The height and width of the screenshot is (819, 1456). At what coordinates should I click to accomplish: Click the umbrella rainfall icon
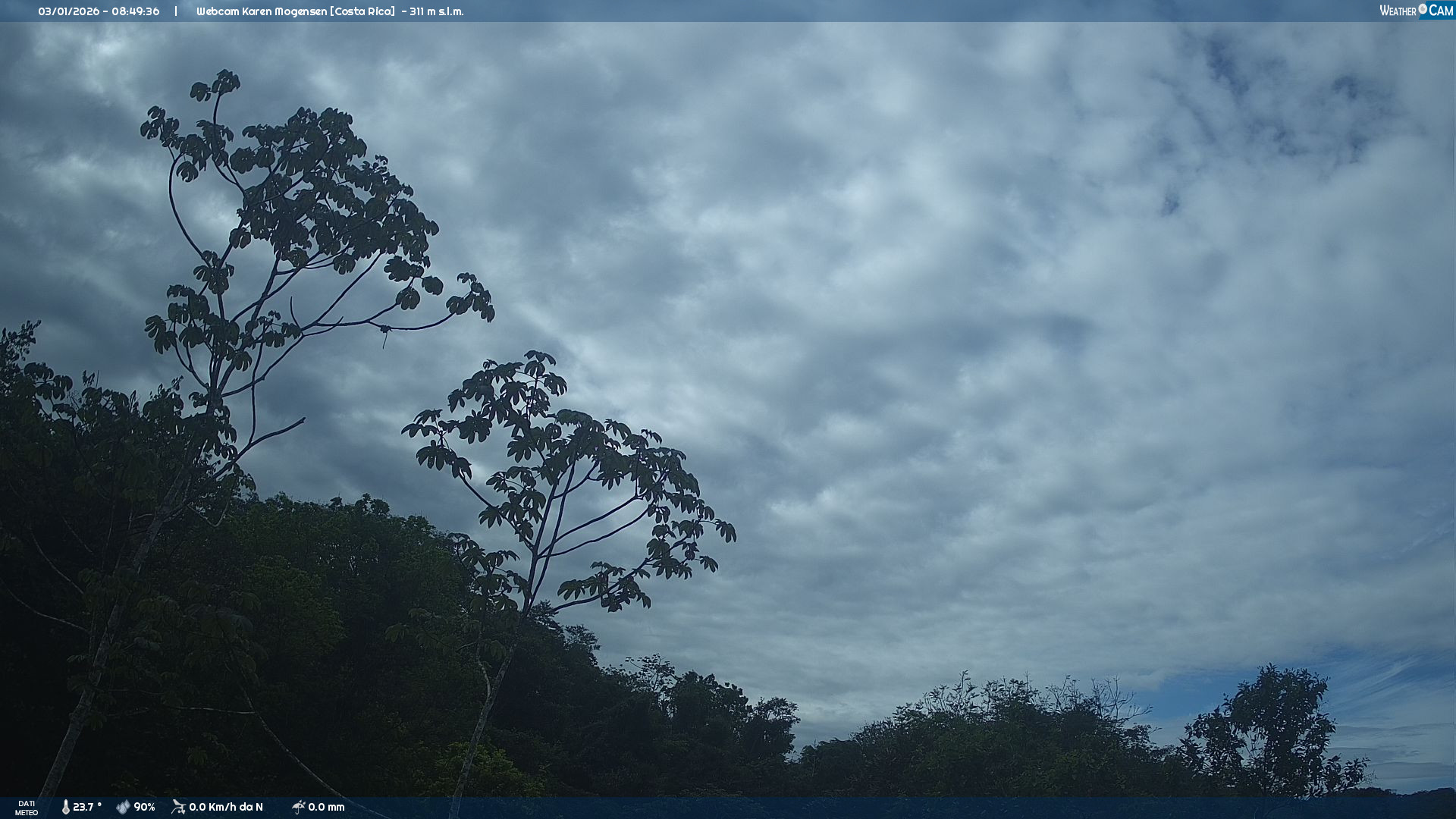point(298,807)
